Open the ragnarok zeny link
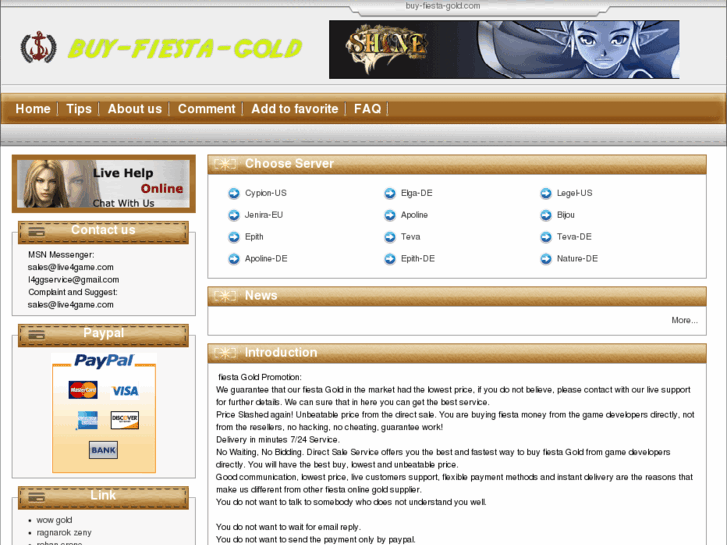This screenshot has height=545, width=727. point(64,532)
